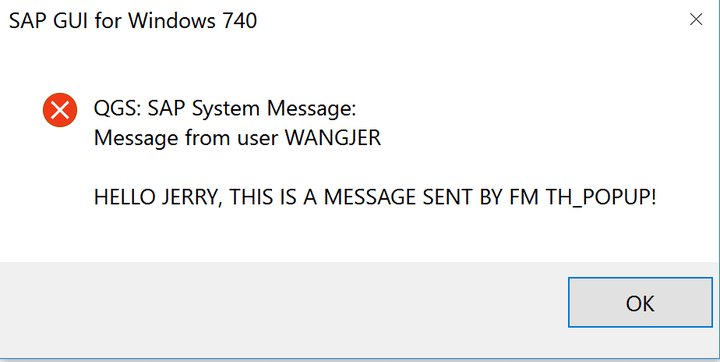
Task: Click the username WANGJER
Action: click(333, 138)
